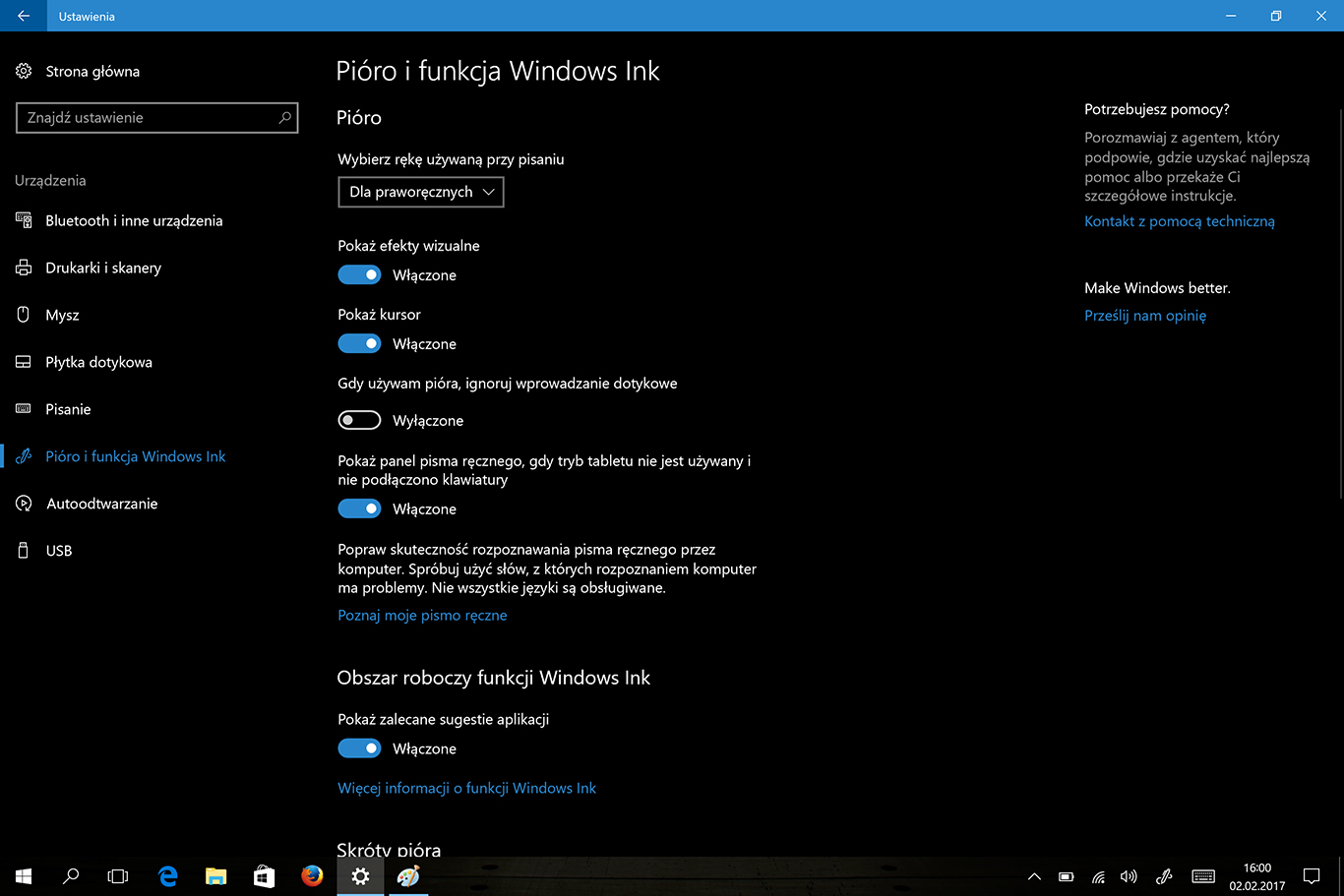Open the taskbar clock showing 16:00
The height and width of the screenshot is (896, 1344).
[x=1257, y=876]
